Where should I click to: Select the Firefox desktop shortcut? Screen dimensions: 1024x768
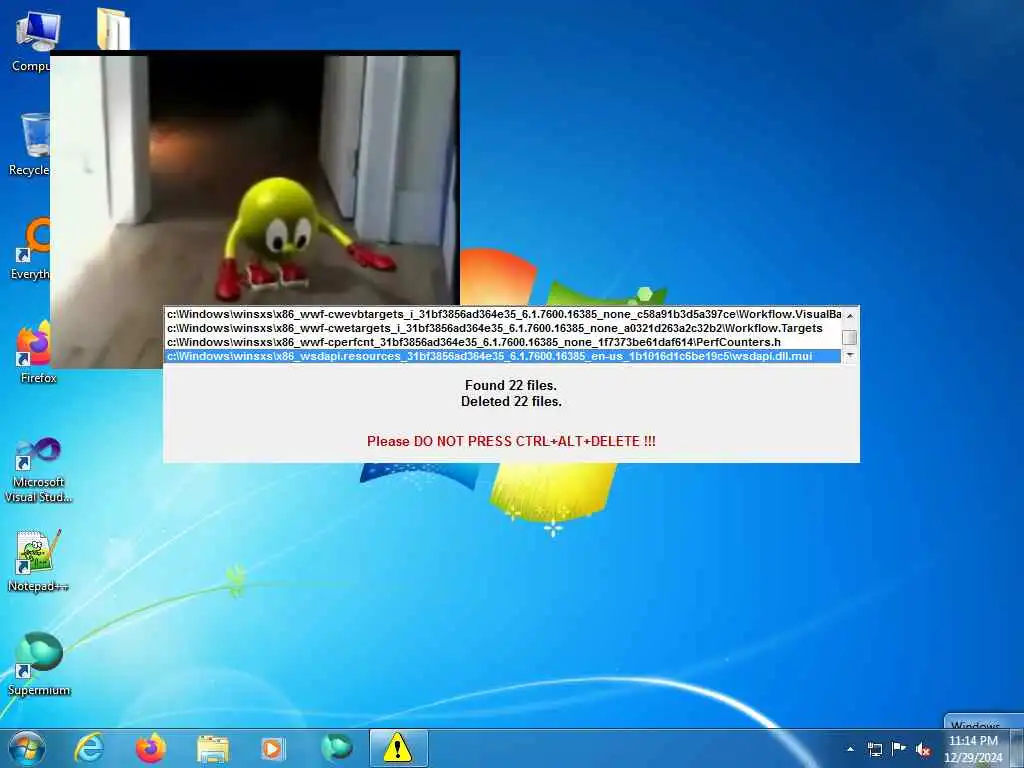(x=37, y=351)
